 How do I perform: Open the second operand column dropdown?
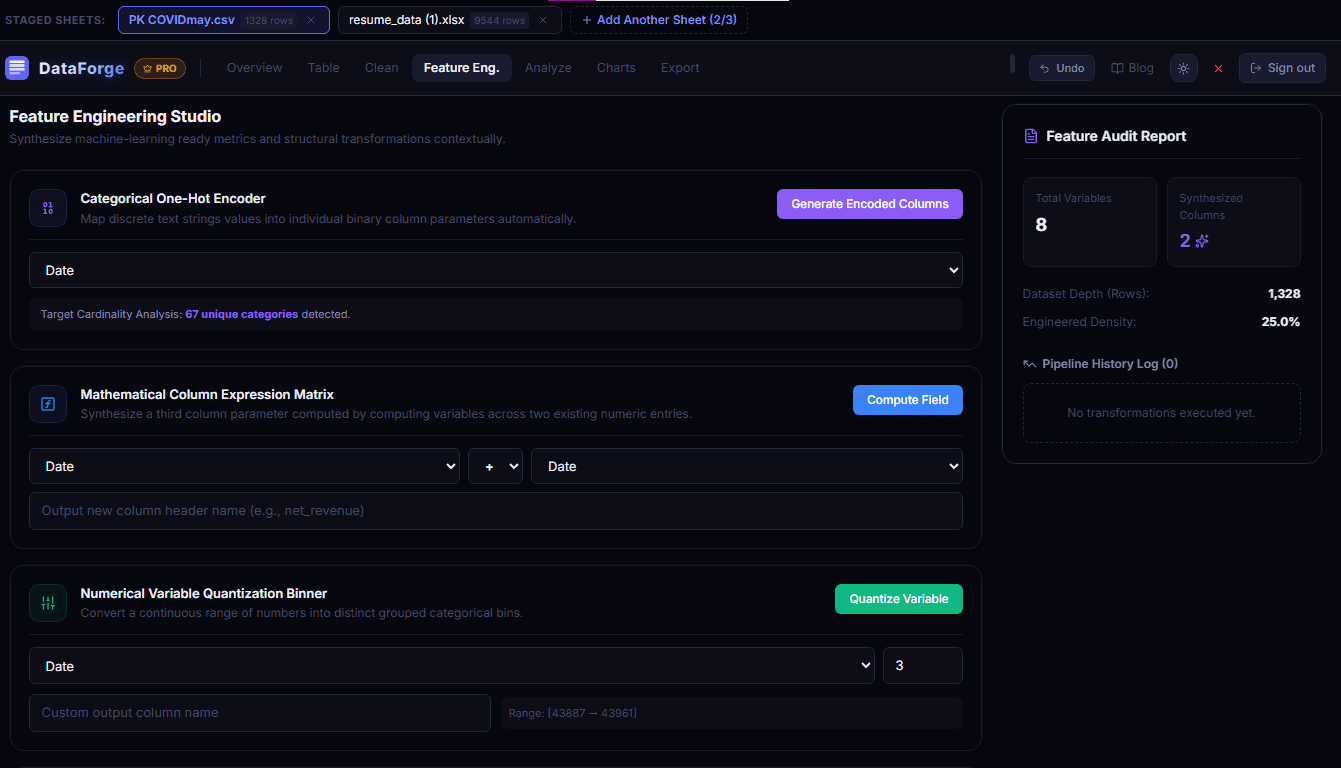(x=747, y=466)
